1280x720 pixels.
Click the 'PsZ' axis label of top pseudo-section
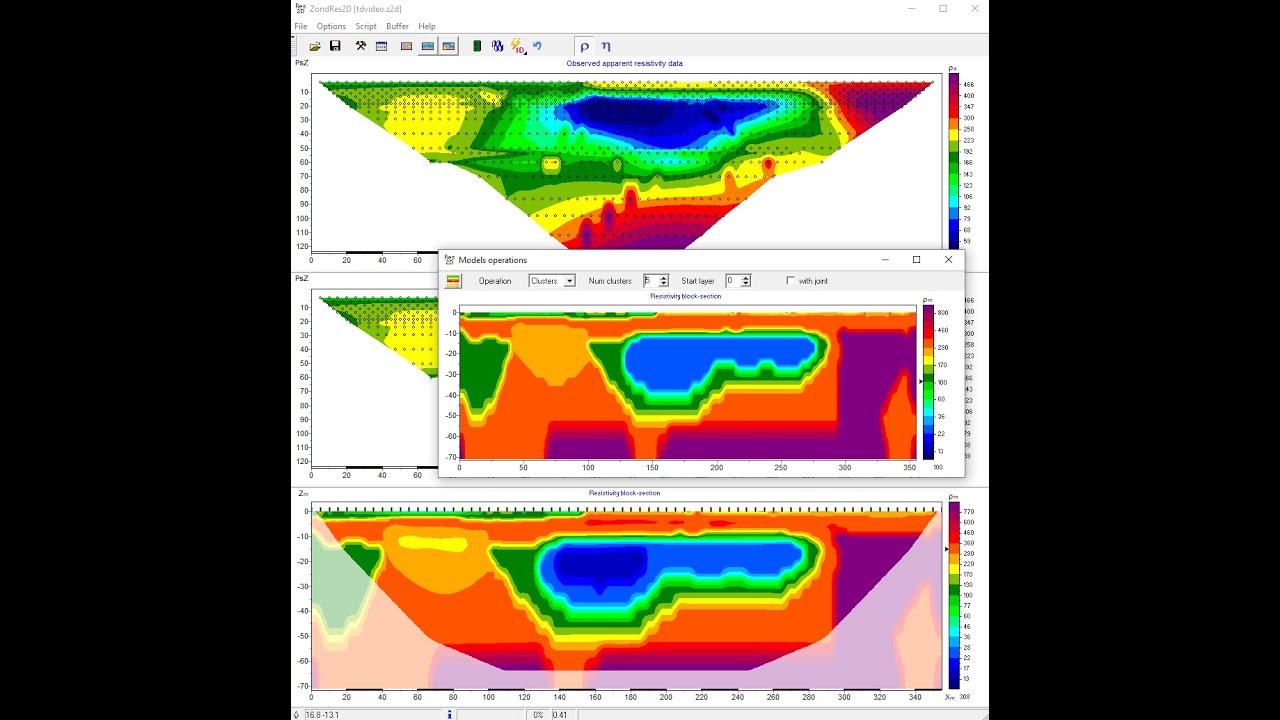pos(301,63)
